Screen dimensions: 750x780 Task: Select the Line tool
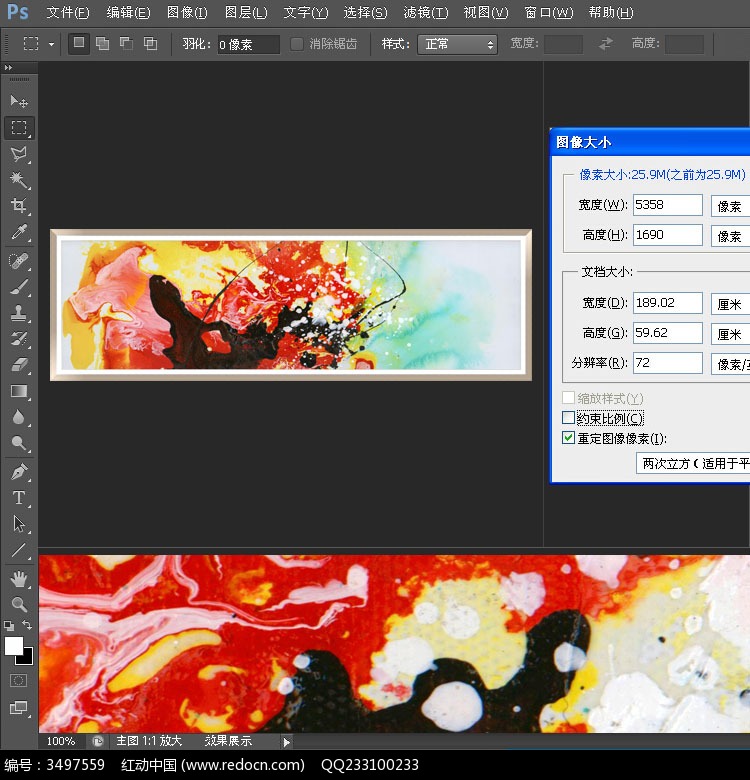(19, 550)
